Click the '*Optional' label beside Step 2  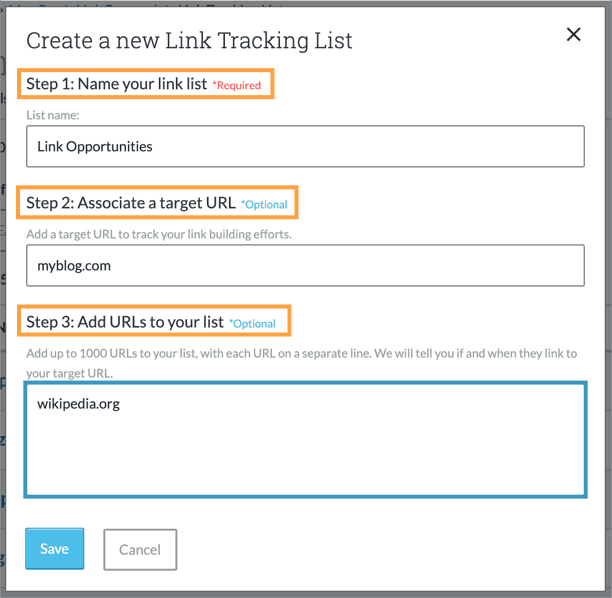pos(264,205)
